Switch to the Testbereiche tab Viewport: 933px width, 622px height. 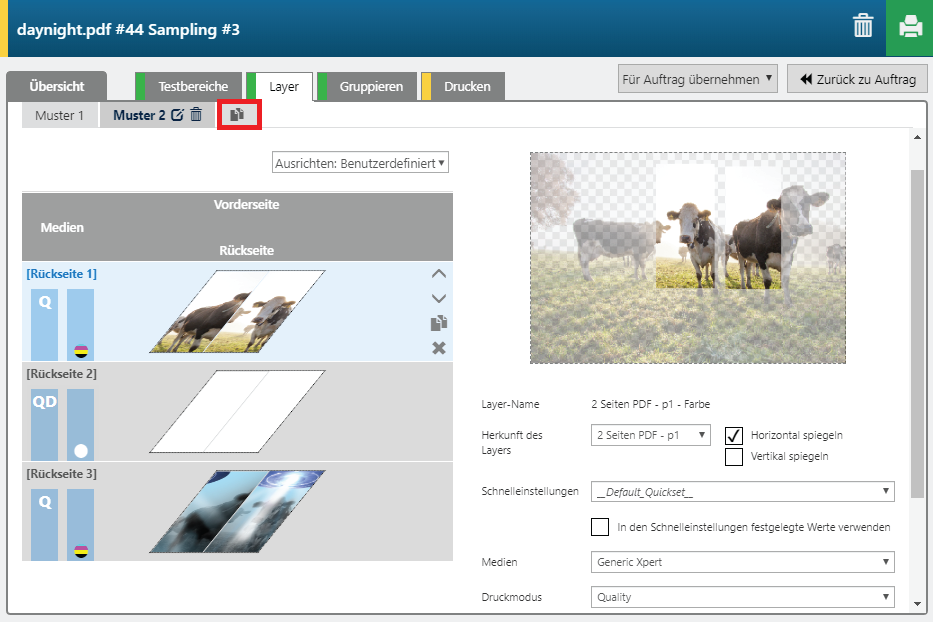(192, 87)
